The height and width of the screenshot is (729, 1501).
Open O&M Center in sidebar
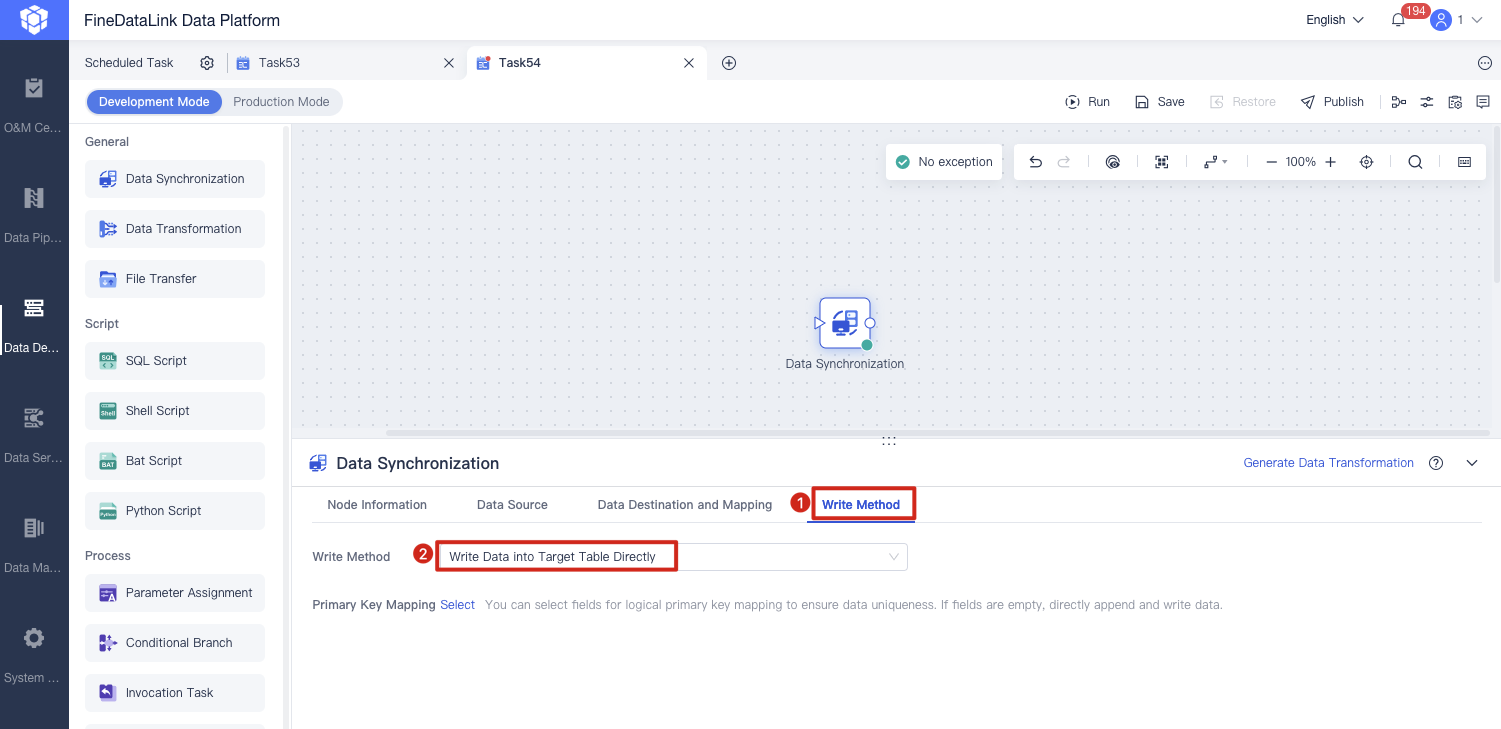point(34,105)
